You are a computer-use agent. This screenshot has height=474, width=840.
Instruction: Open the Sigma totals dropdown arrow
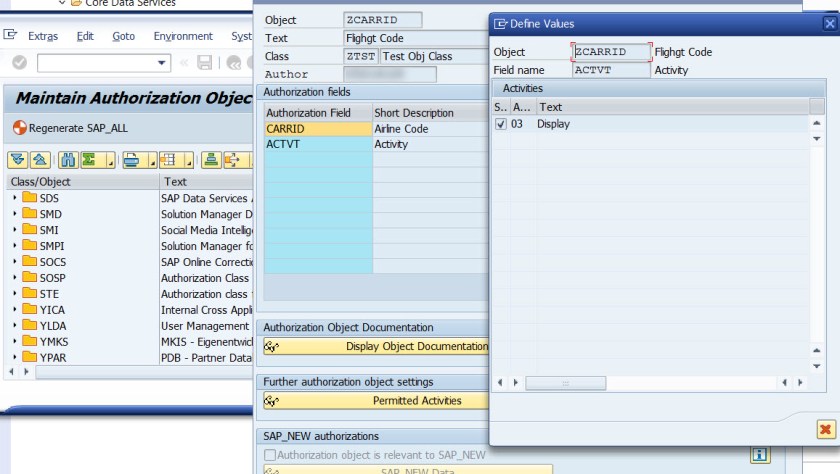pos(110,160)
